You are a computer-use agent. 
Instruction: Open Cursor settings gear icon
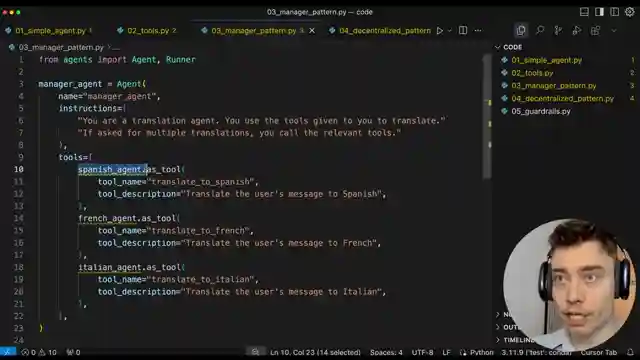630,12
